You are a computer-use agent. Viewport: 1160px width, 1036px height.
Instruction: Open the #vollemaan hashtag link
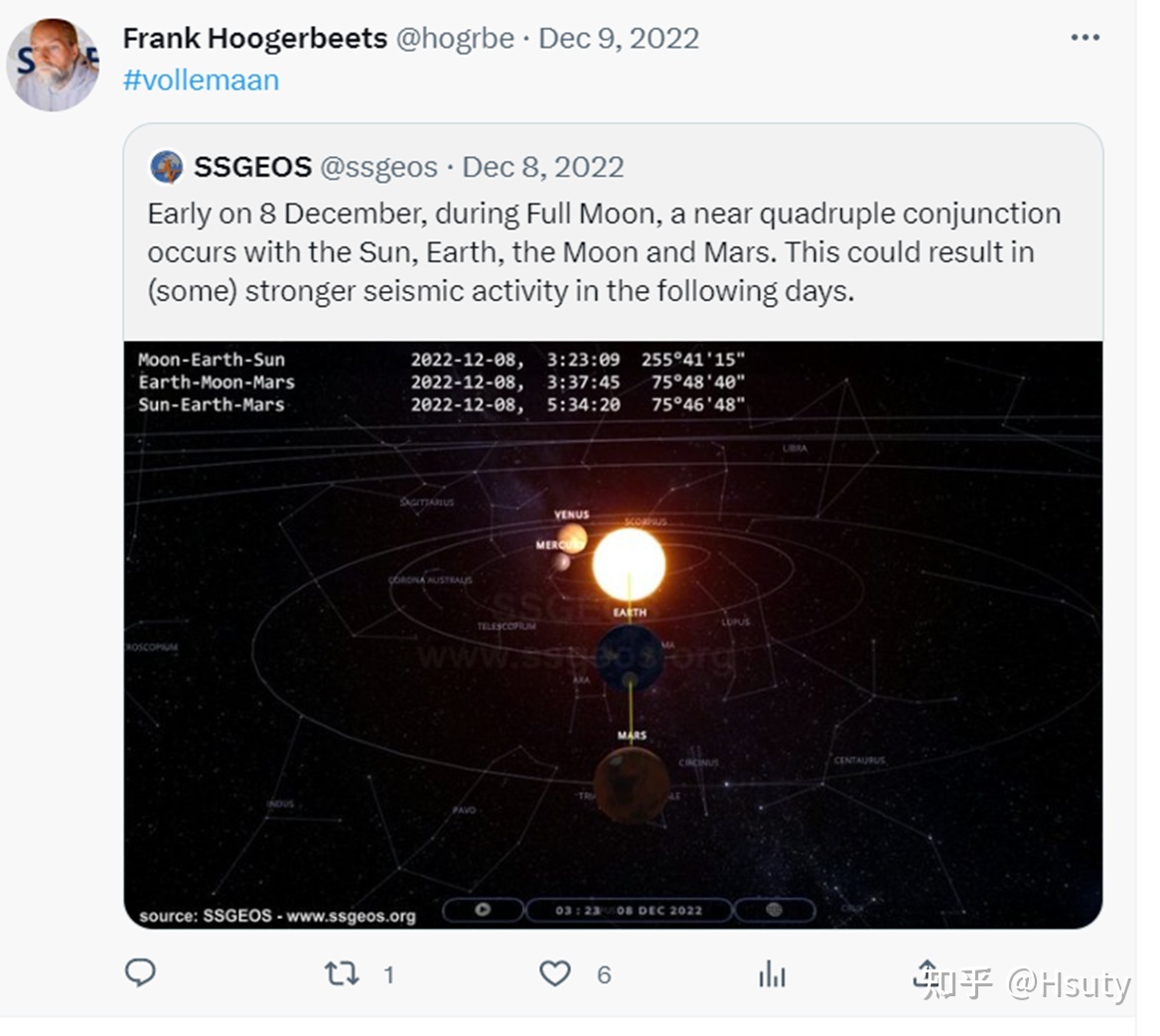[201, 79]
